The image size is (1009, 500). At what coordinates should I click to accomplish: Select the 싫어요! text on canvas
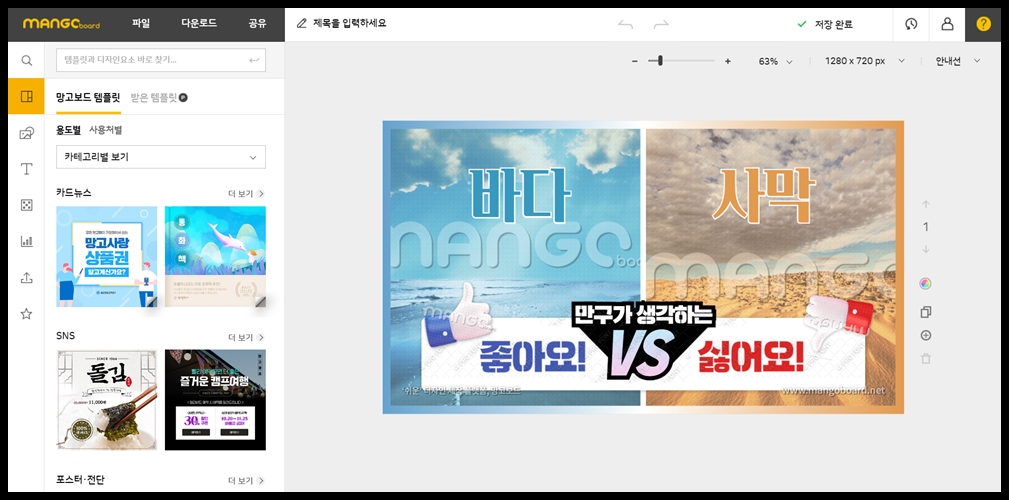point(750,358)
